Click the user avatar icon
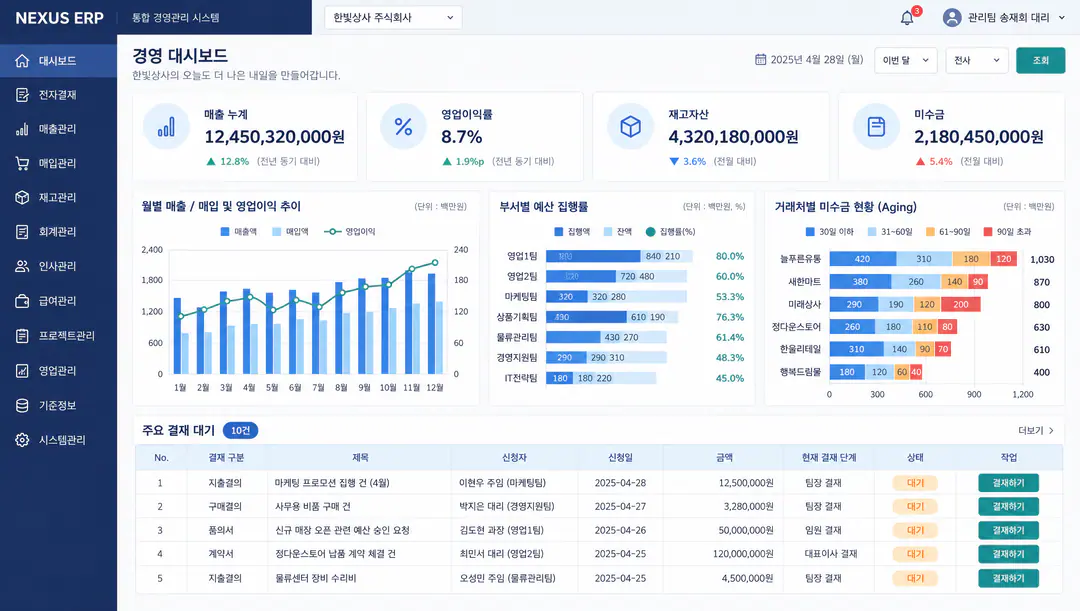 click(952, 18)
